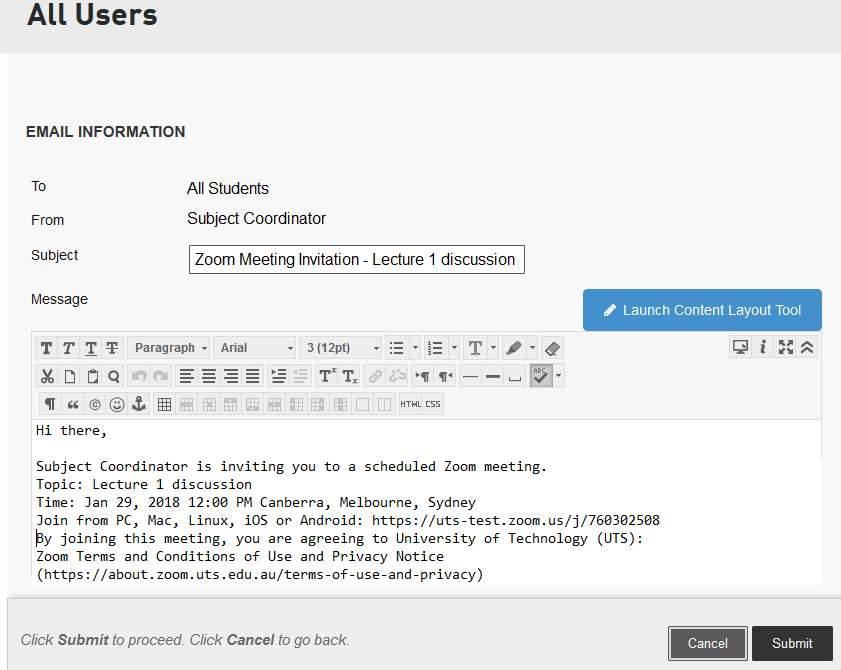
Task: Open the Paragraph format dropdown
Action: (x=168, y=348)
